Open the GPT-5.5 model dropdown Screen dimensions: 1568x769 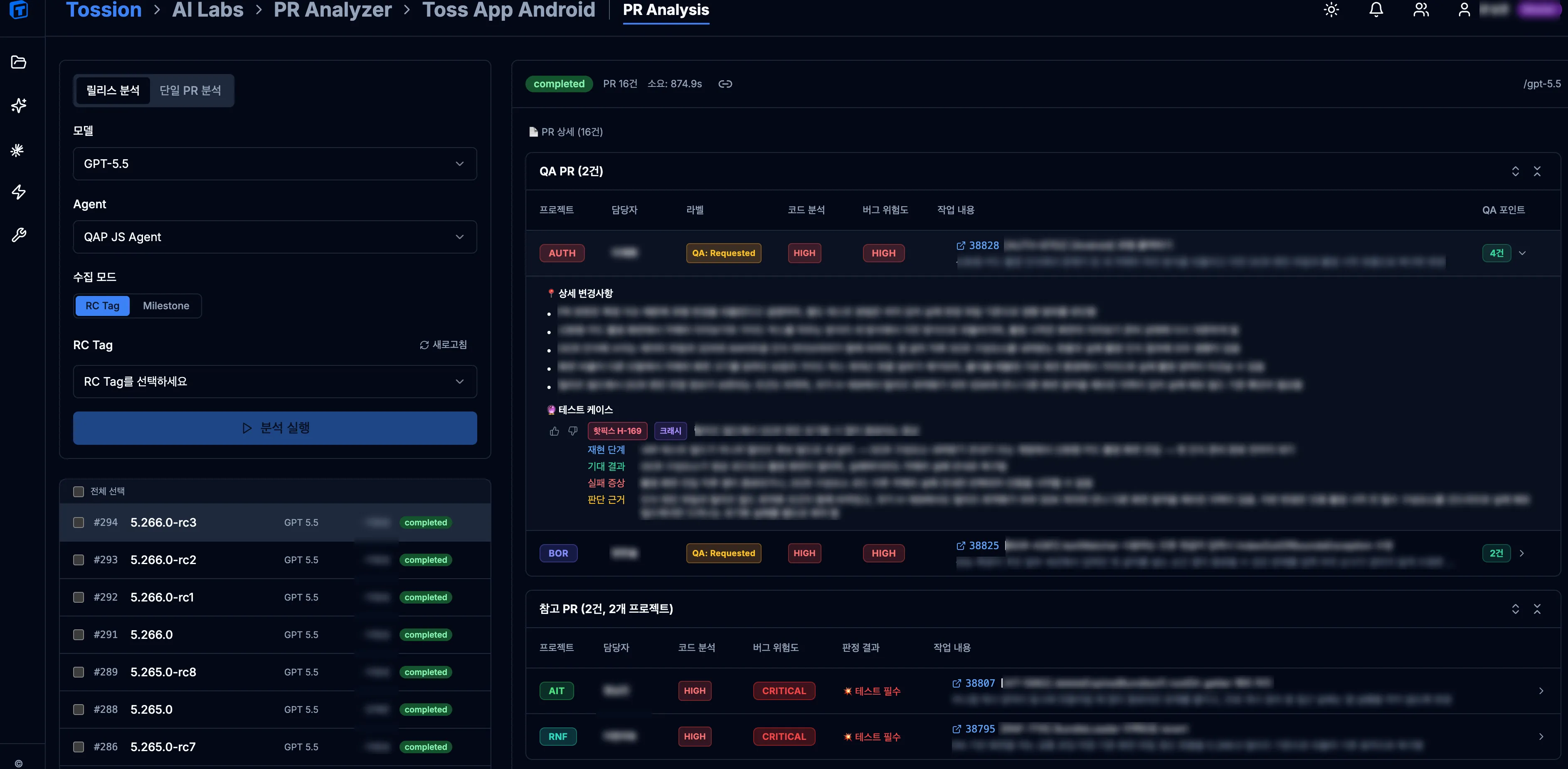point(274,164)
